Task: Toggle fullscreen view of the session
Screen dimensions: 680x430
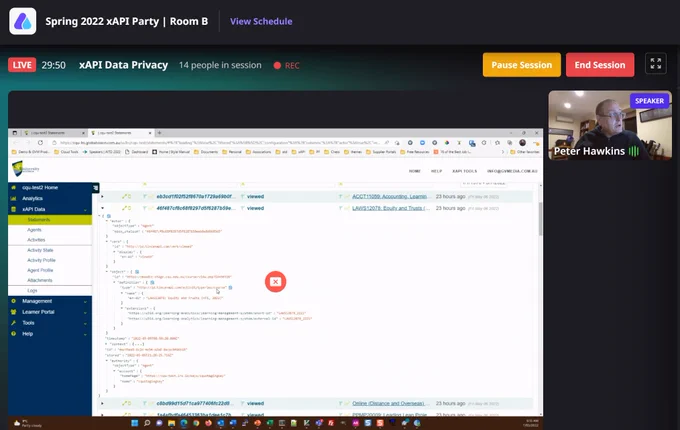Action: click(656, 63)
